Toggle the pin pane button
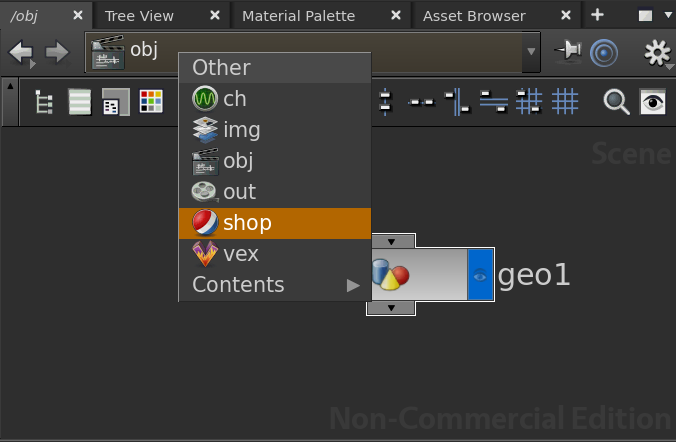Viewport: 676px width, 442px height. [568, 52]
